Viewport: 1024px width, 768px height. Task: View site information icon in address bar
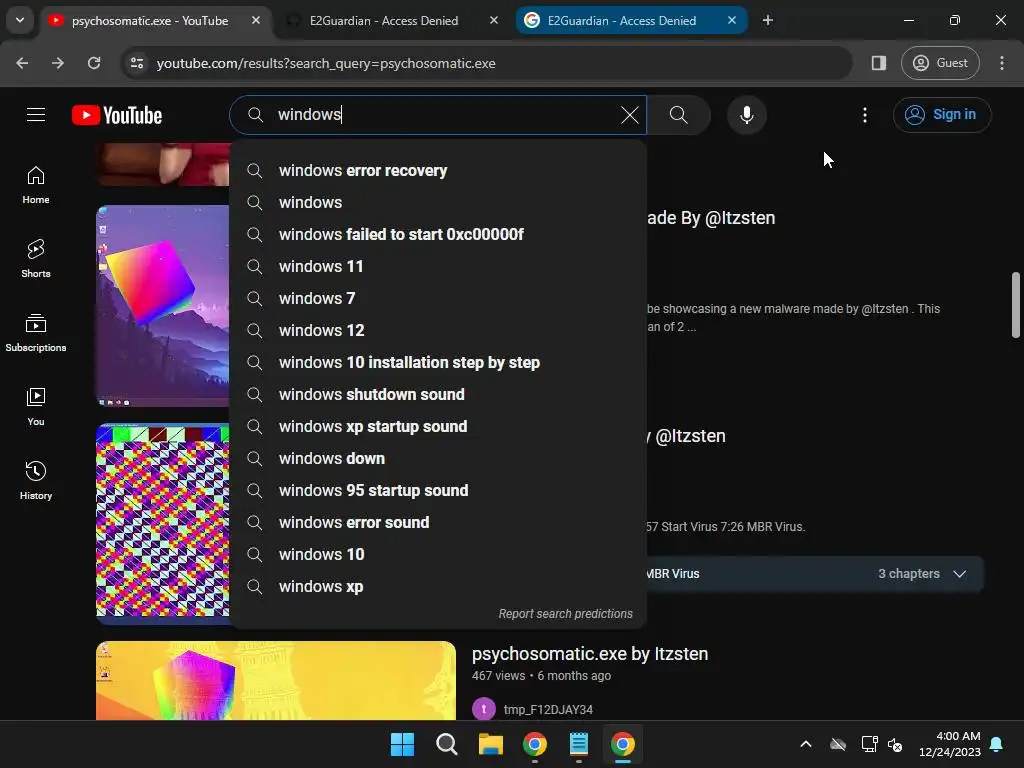point(137,63)
